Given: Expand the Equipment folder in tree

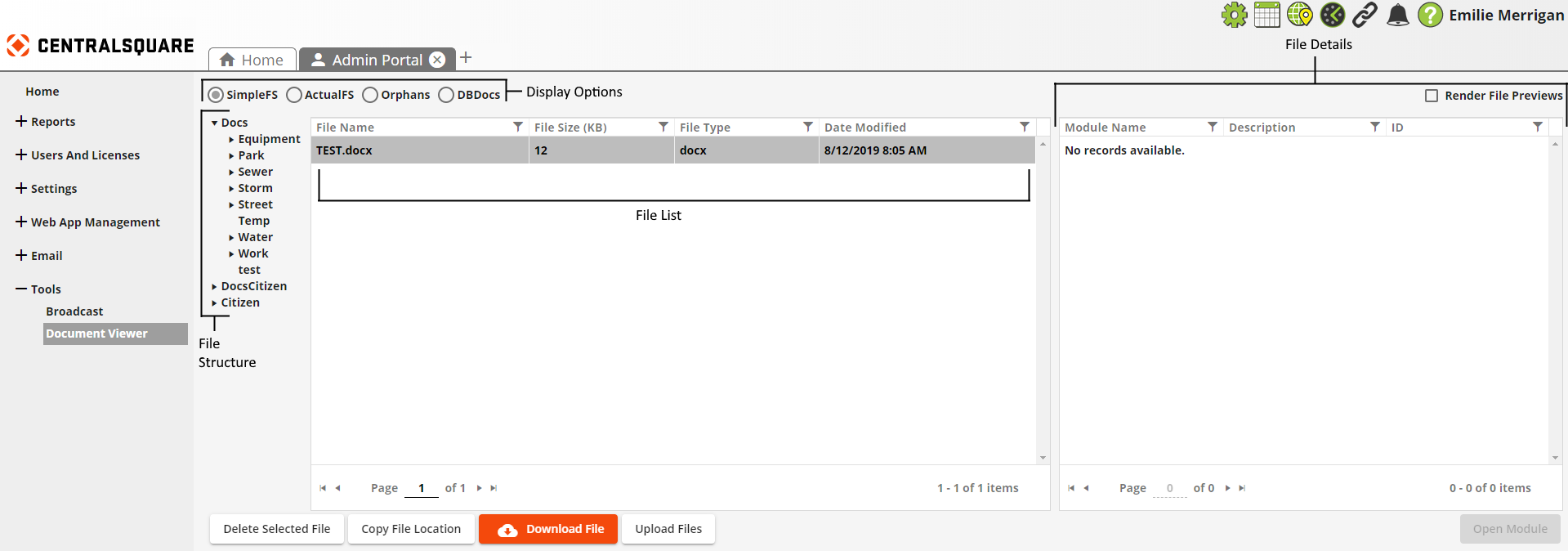Looking at the screenshot, I should click(231, 140).
